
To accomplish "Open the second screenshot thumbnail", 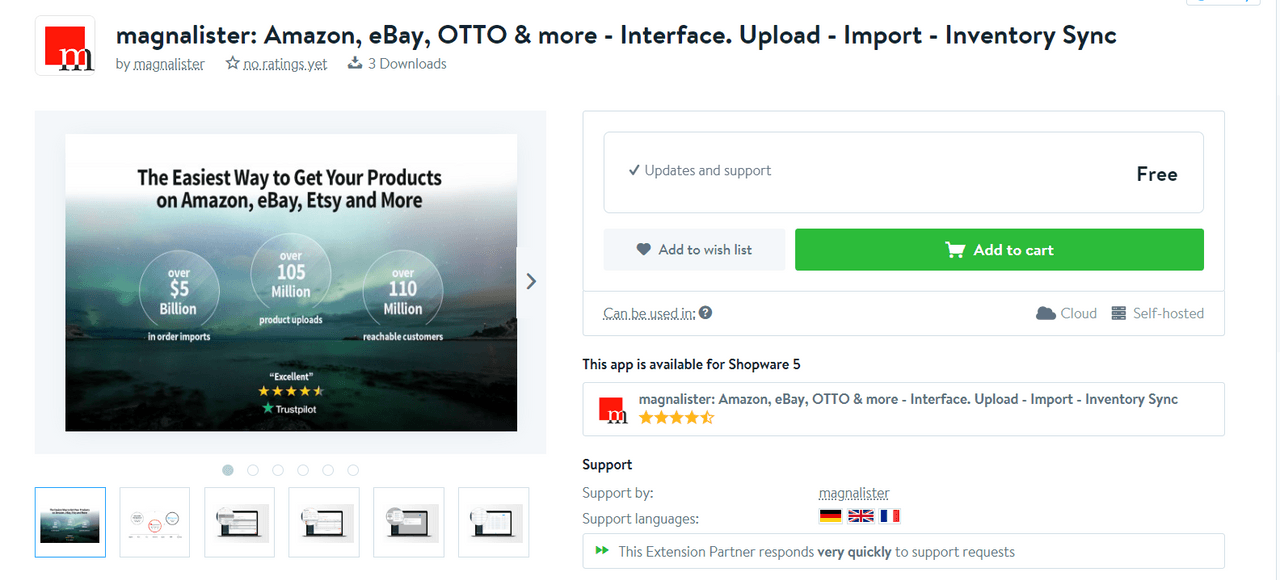I will click(x=154, y=522).
